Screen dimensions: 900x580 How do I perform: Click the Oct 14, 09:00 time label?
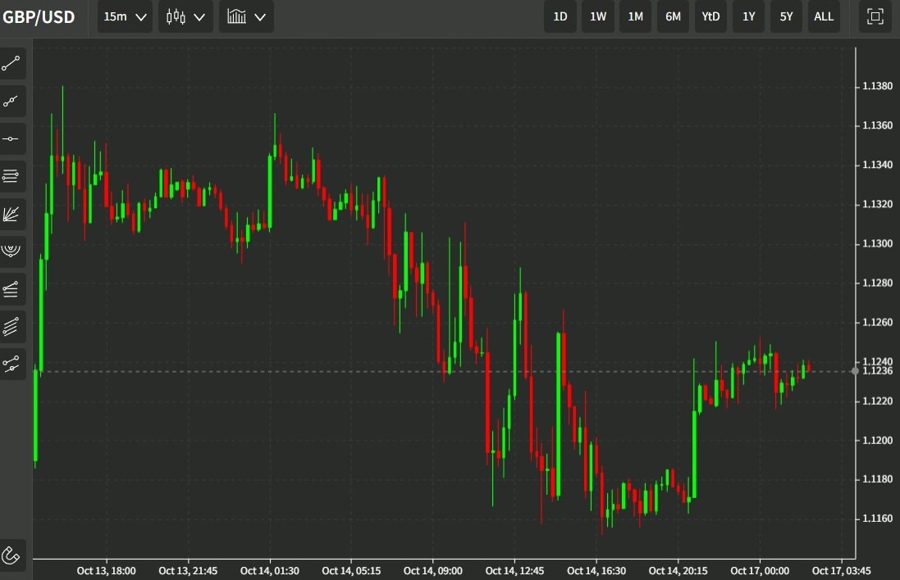pyautogui.click(x=433, y=571)
